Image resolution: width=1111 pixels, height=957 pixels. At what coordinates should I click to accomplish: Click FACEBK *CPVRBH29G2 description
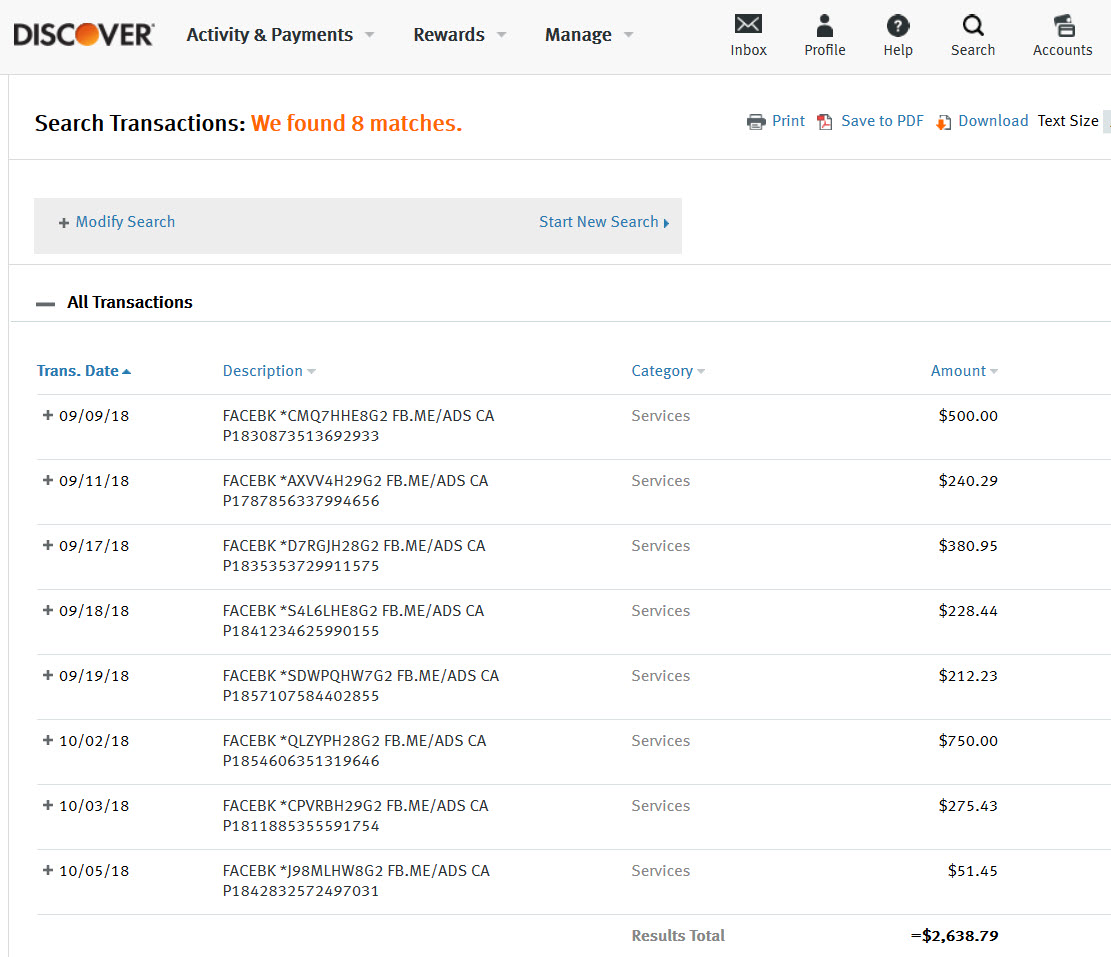pos(355,816)
